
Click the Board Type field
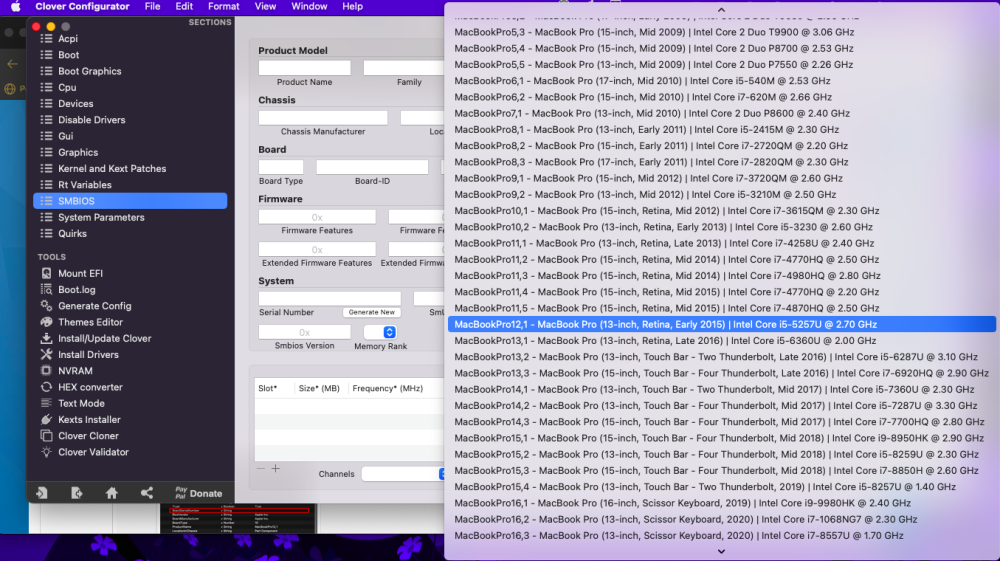[281, 167]
